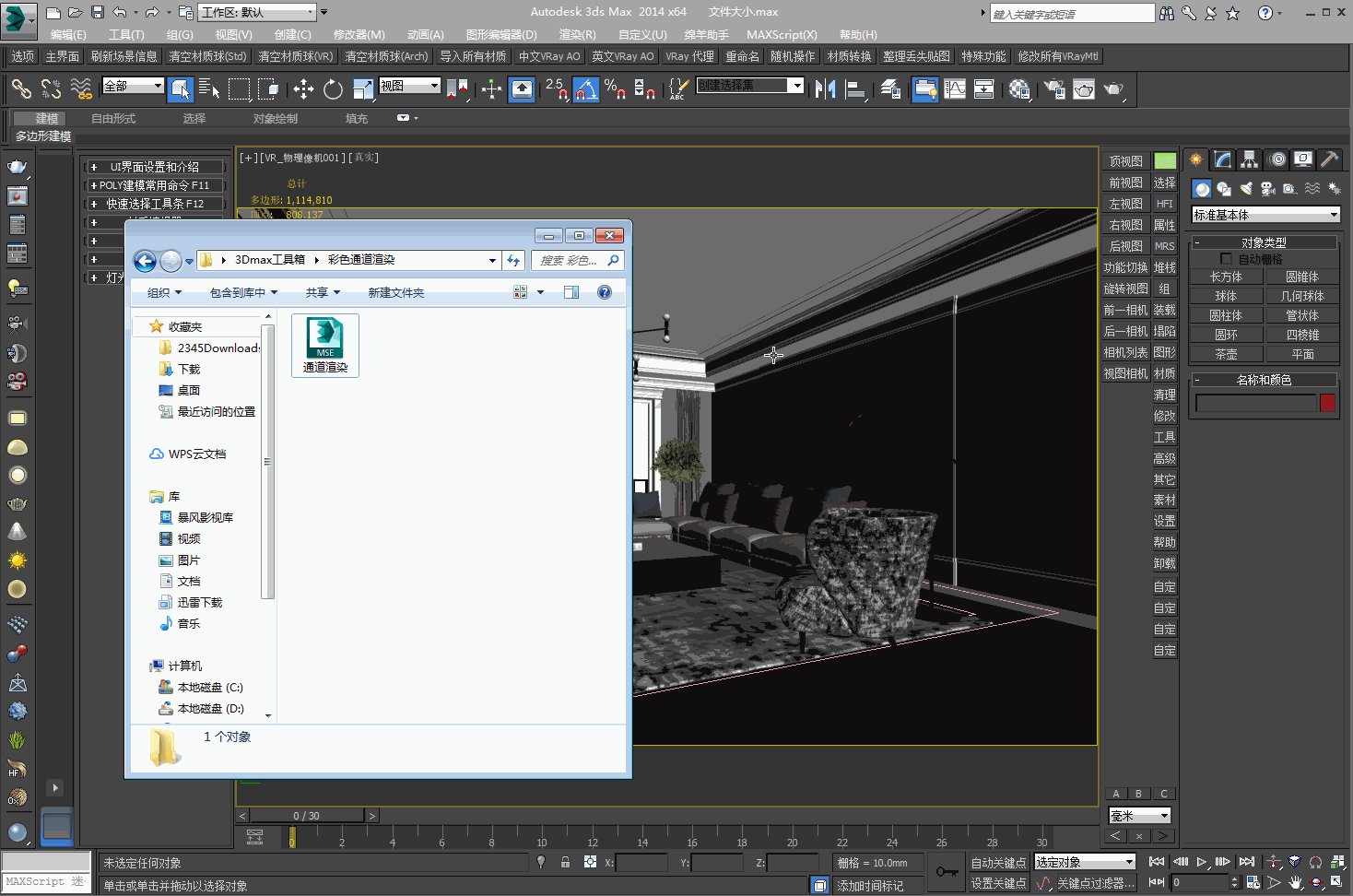Switch to the 自由形式 ribbon tab

coord(113,119)
